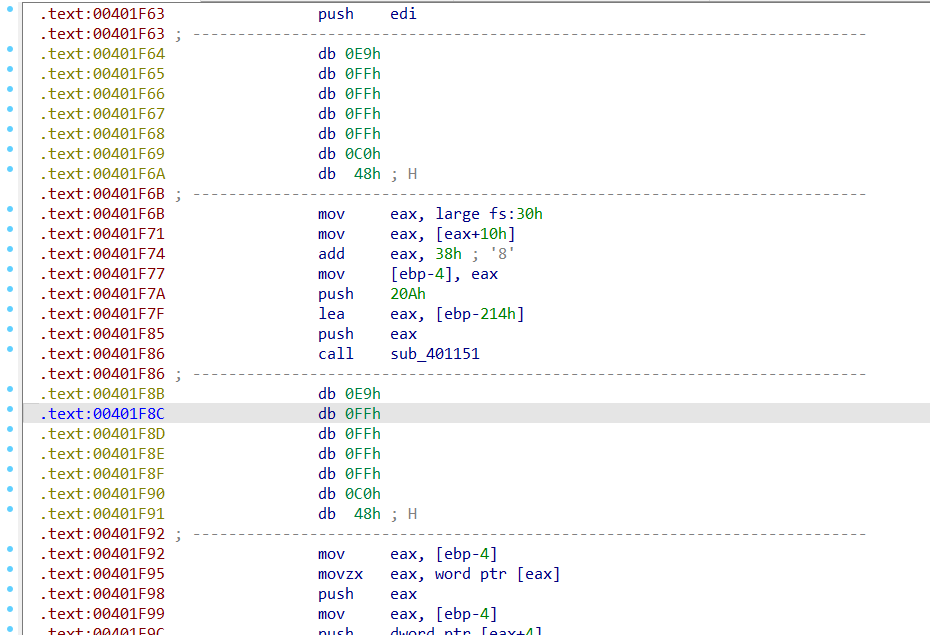
Task: Click breakpoint dot at 00401F95 movzx line
Action: (x=10, y=569)
